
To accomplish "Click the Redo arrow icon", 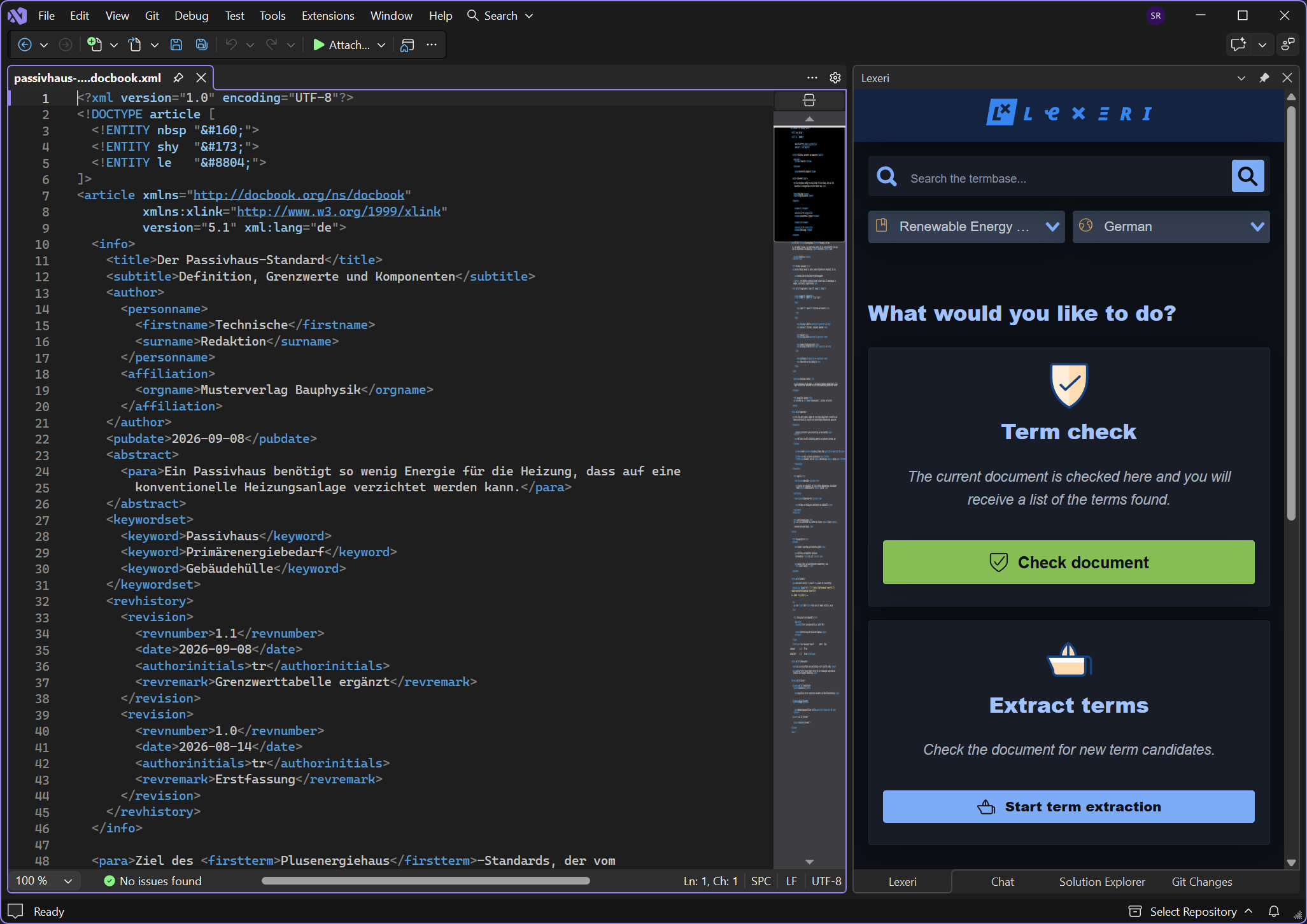I will click(x=272, y=45).
